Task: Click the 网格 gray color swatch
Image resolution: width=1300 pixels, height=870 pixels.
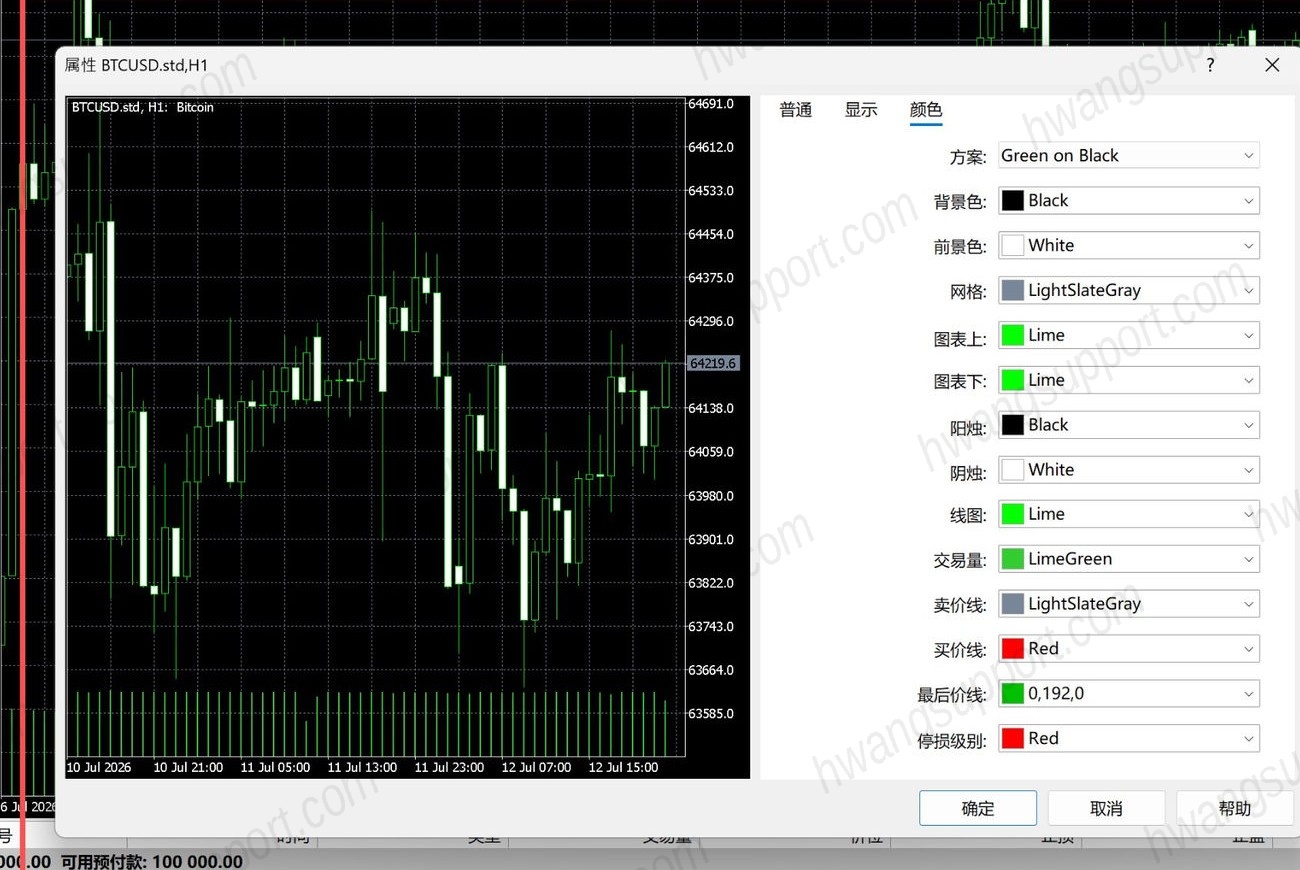Action: [1013, 290]
